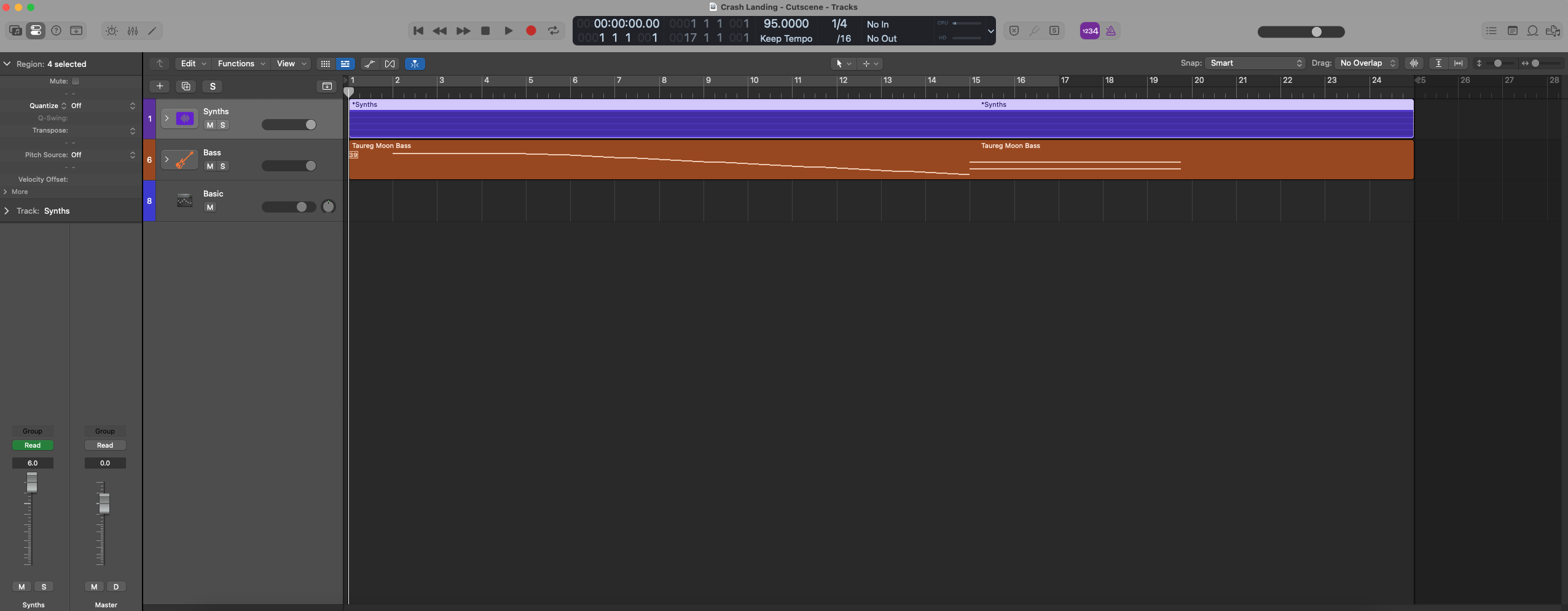This screenshot has width=1568, height=611.
Task: Open the Snap mode dropdown set to Smart
Action: (x=1255, y=63)
